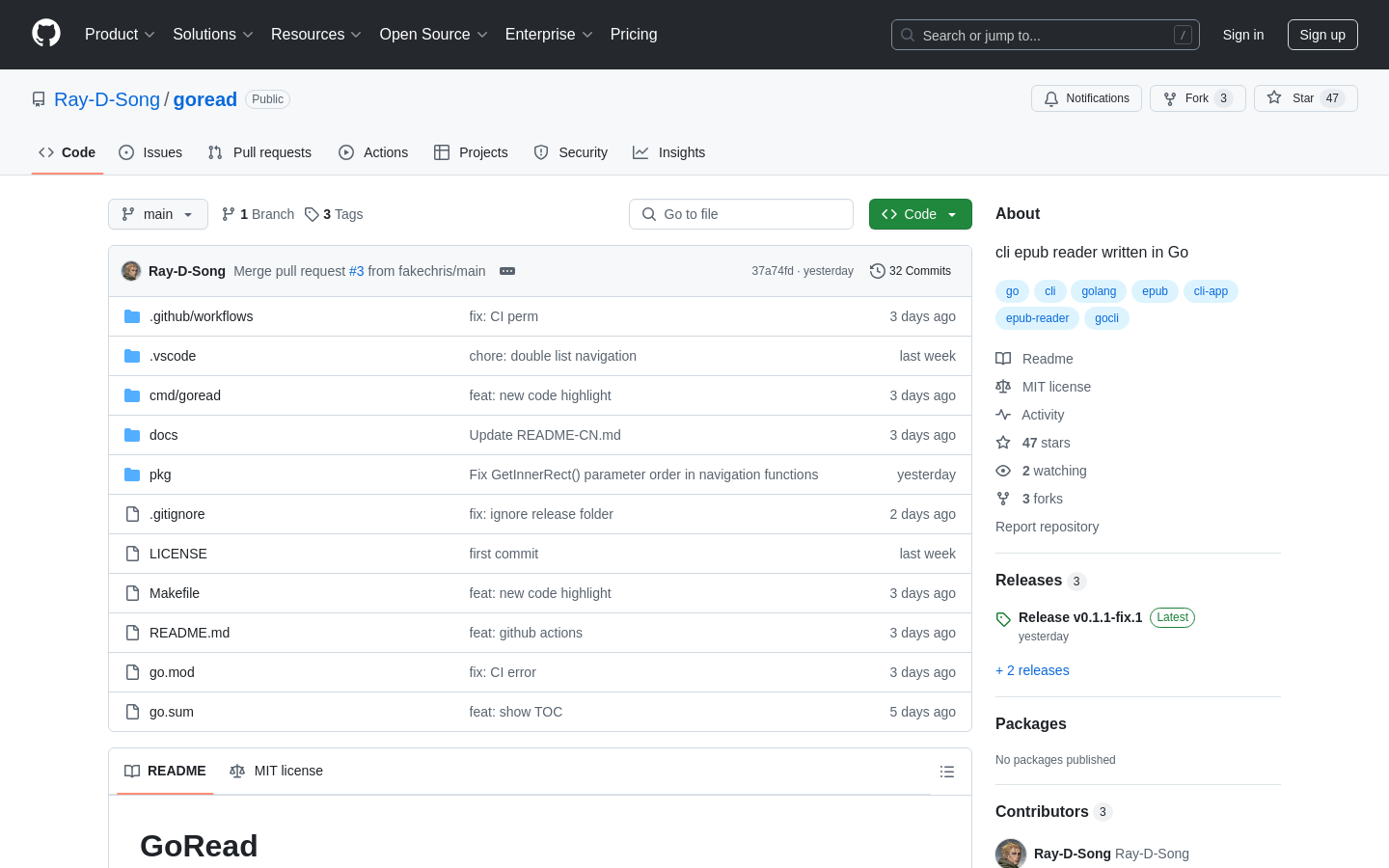Open the 'Fix GetInnerRect() parameter order' commit message

coord(643,475)
